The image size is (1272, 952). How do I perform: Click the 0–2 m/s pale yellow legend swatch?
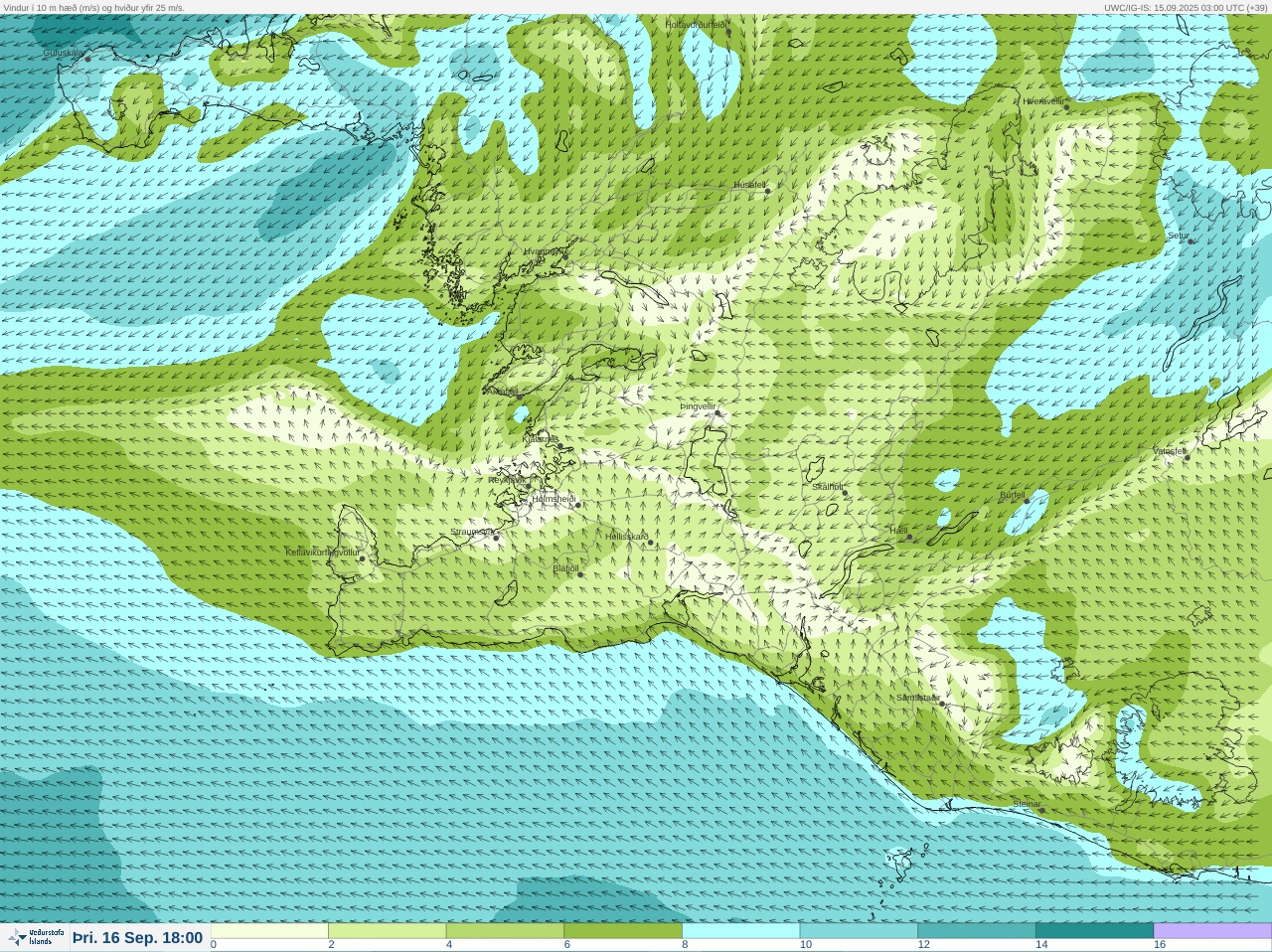269,931
